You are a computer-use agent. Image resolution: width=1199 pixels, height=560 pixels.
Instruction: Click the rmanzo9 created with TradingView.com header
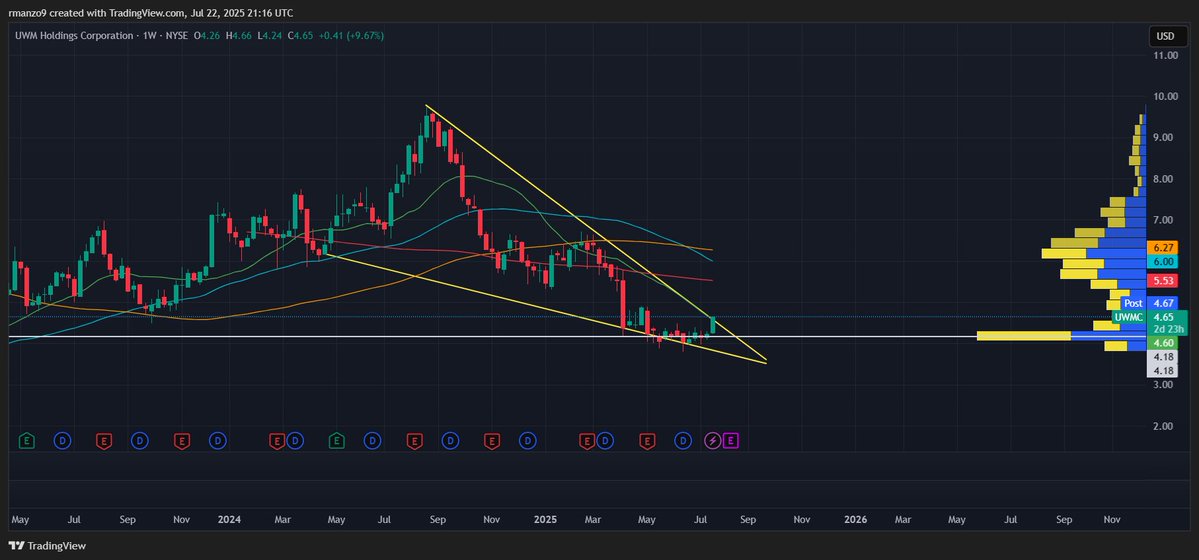151,13
